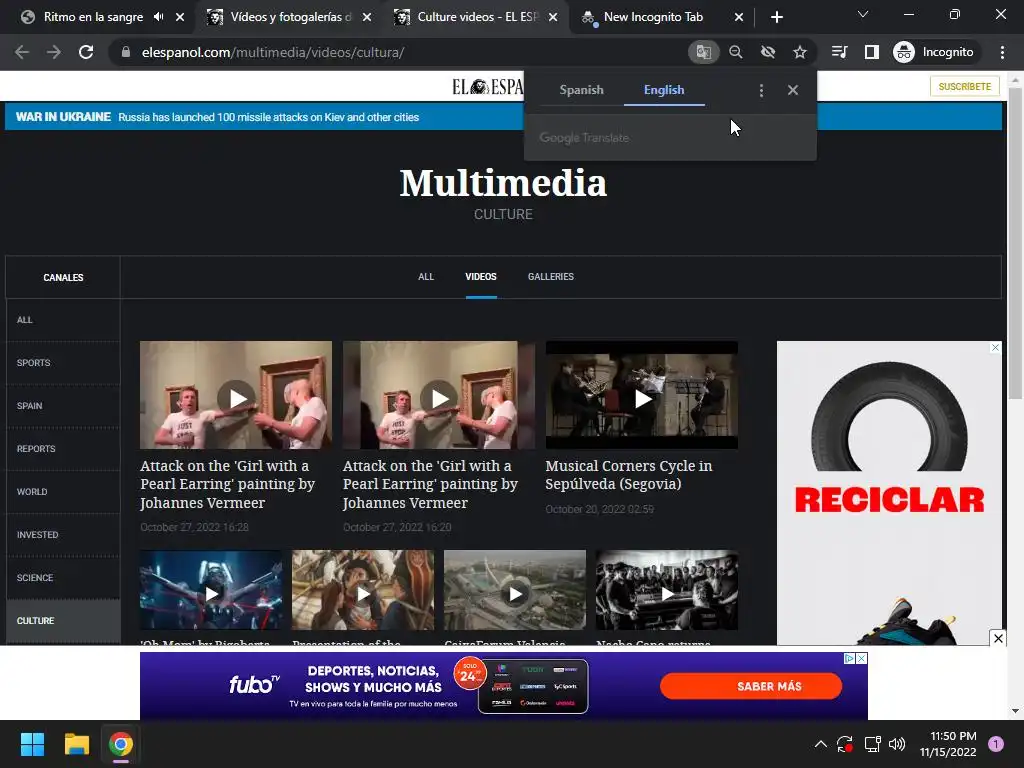1024x768 pixels.
Task: Click the SUSCRÍBETE button
Action: coord(965,86)
